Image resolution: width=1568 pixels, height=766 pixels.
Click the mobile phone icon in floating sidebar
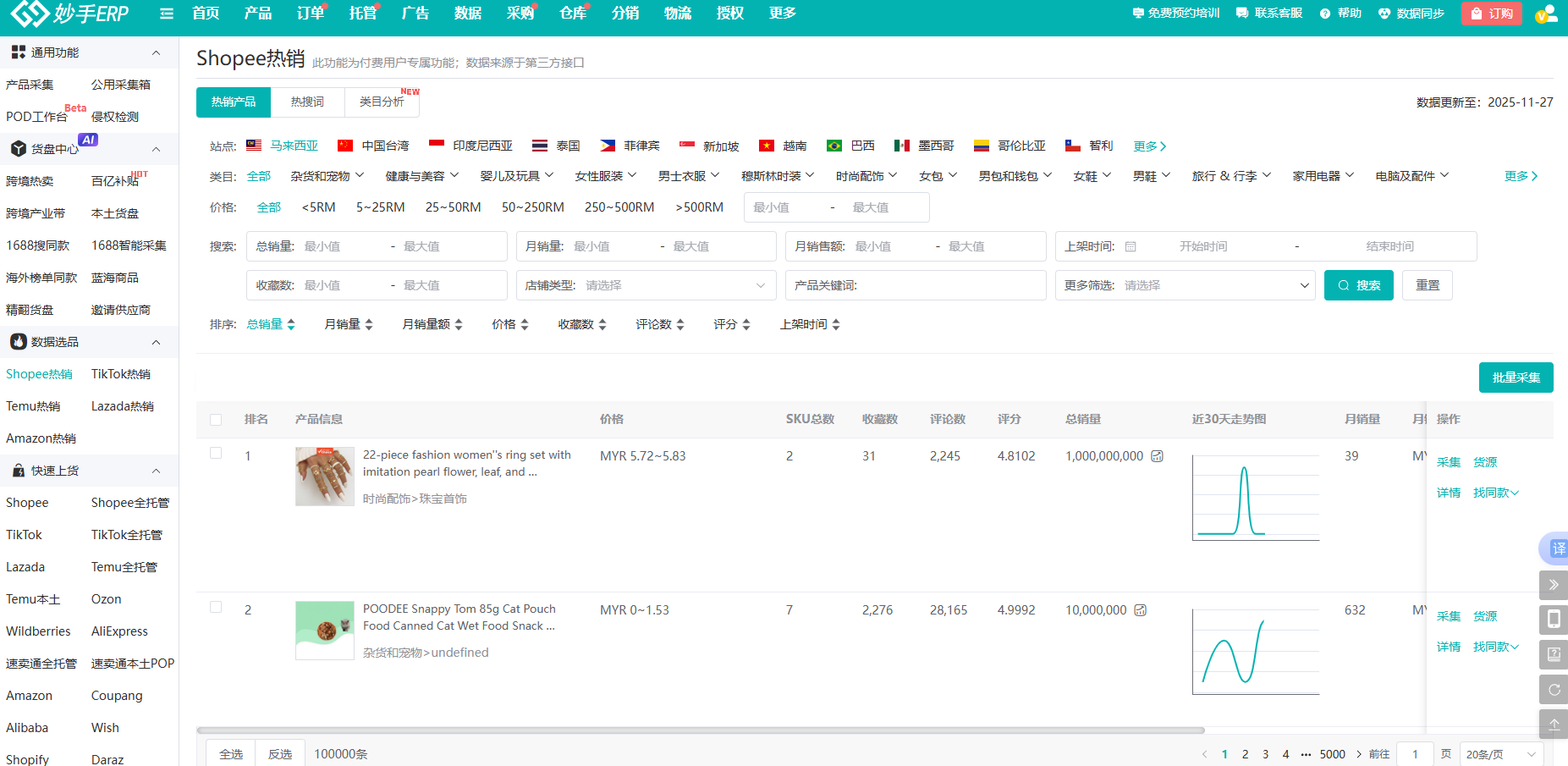[1554, 620]
